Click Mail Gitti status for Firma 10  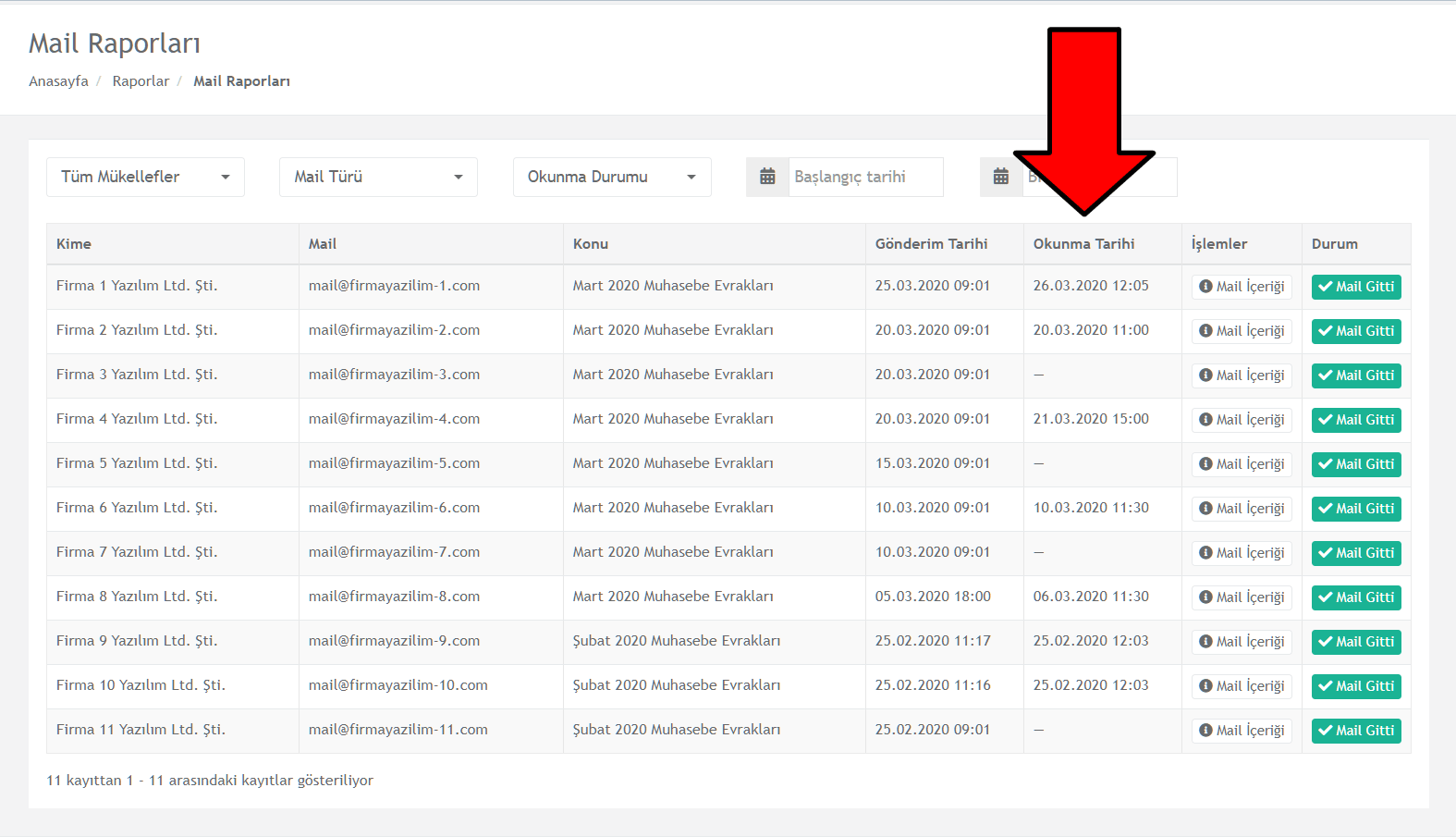(x=1356, y=686)
